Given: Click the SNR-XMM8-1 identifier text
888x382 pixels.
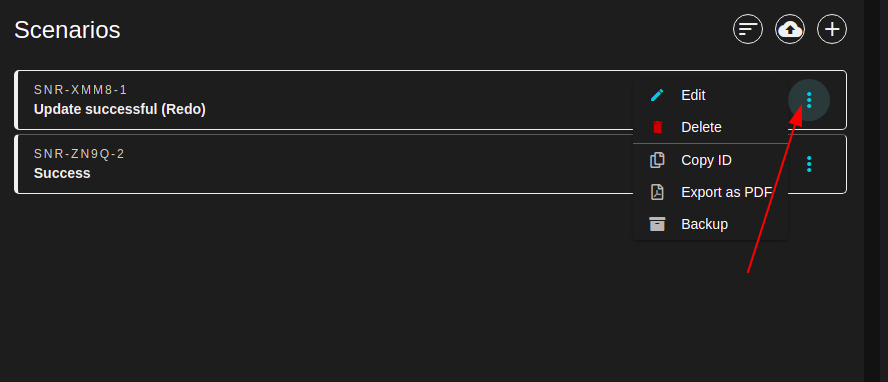Looking at the screenshot, I should coord(80,90).
